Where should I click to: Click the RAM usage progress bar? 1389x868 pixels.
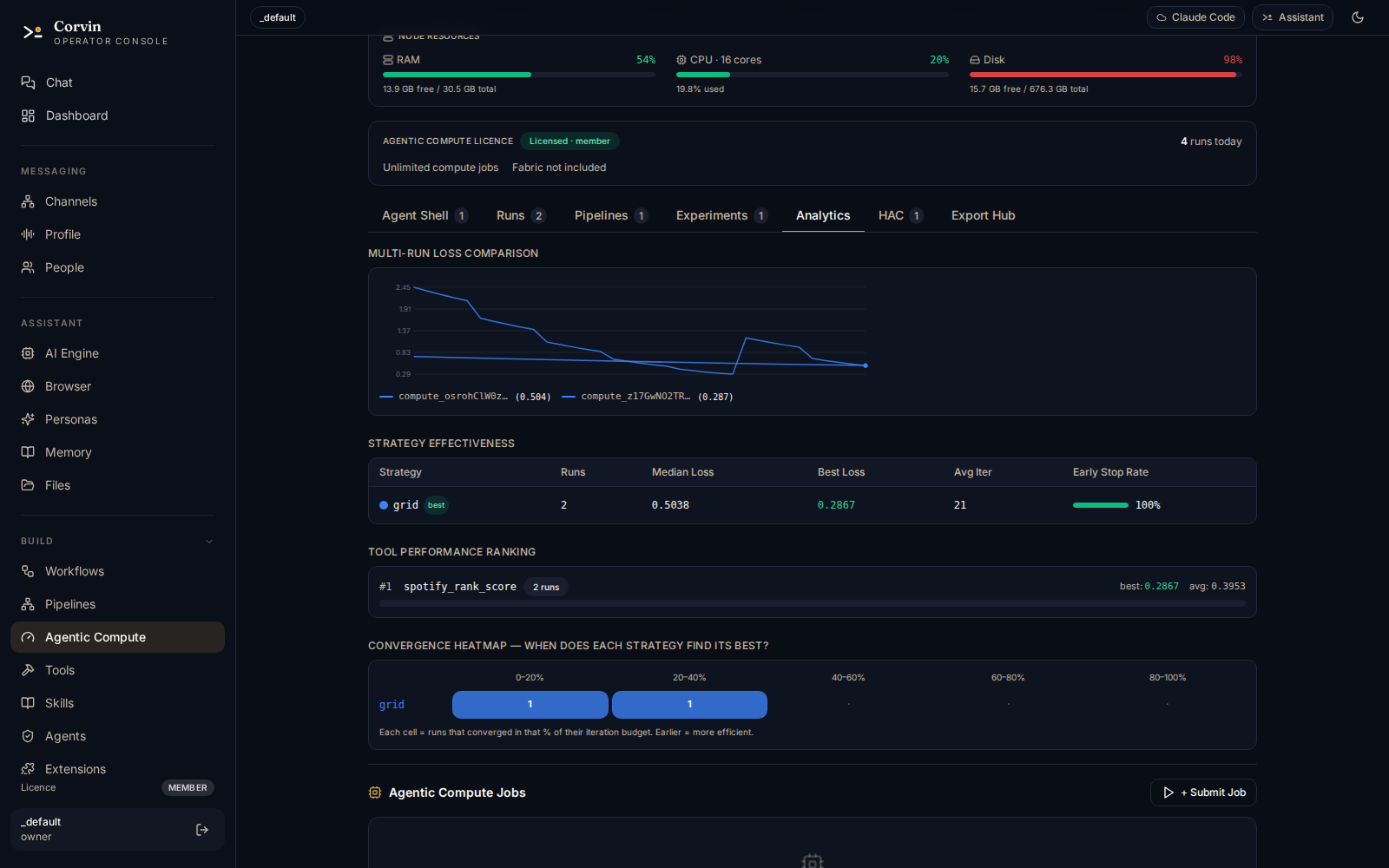tap(519, 75)
